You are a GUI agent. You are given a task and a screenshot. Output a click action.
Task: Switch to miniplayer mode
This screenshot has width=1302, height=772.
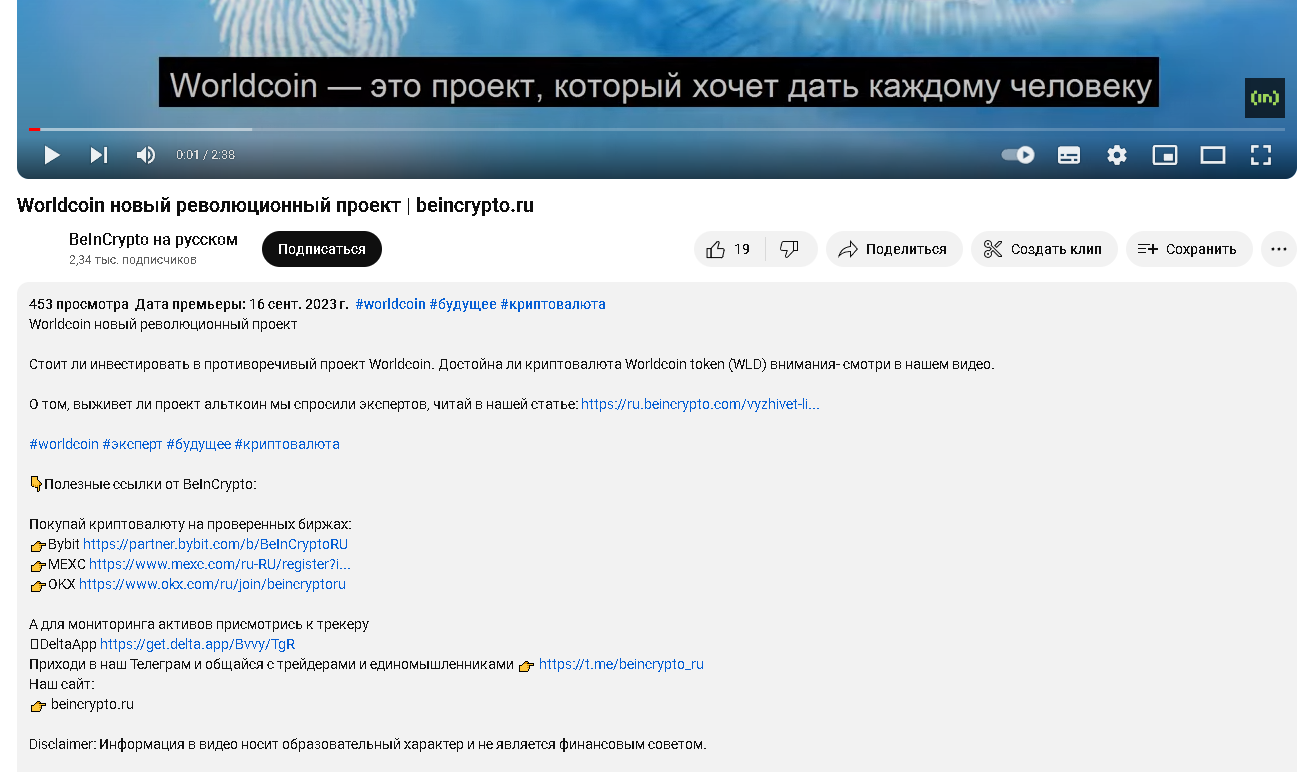[1165, 155]
